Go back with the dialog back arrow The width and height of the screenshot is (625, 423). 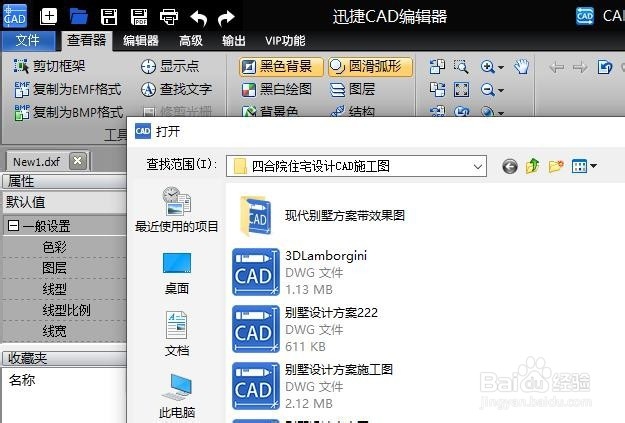coord(509,166)
